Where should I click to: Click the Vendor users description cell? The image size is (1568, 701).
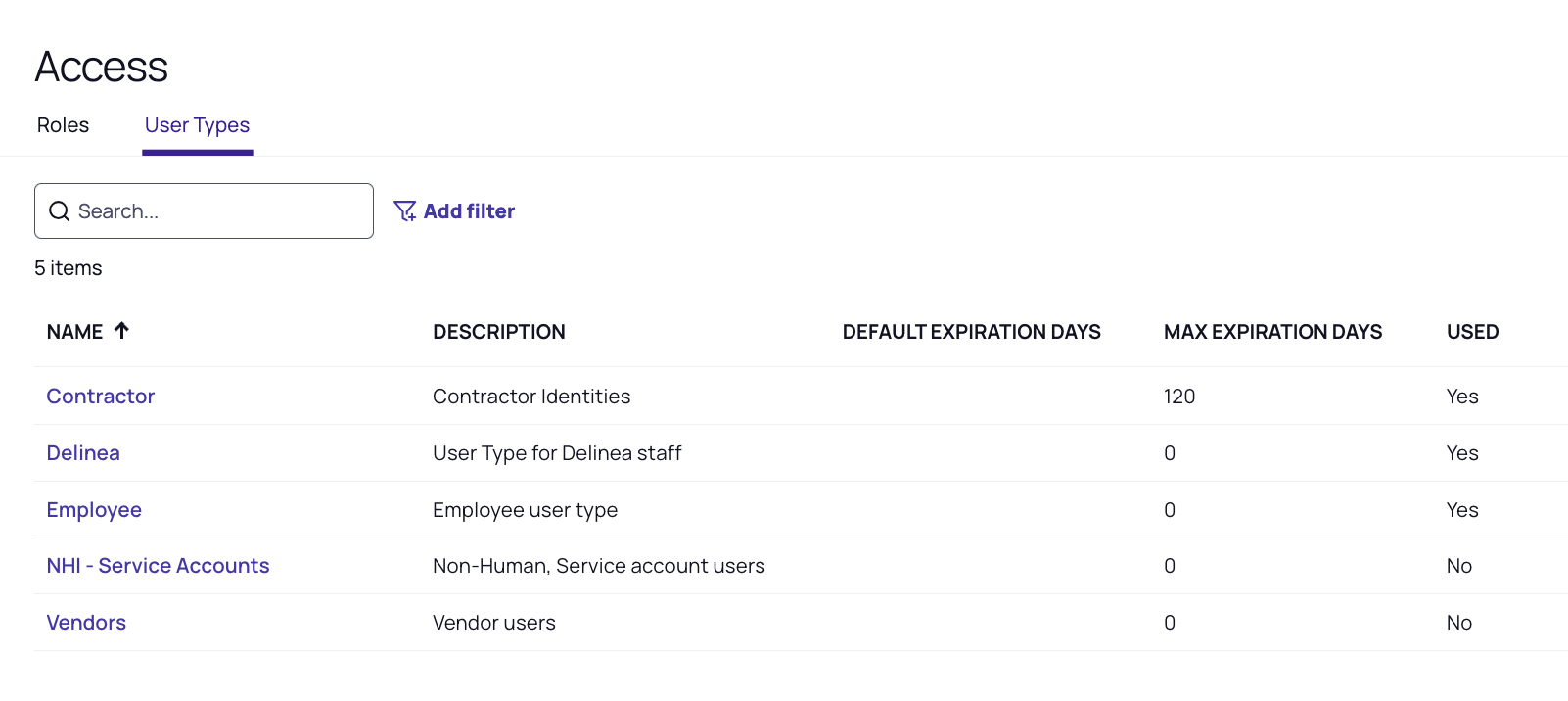(494, 623)
